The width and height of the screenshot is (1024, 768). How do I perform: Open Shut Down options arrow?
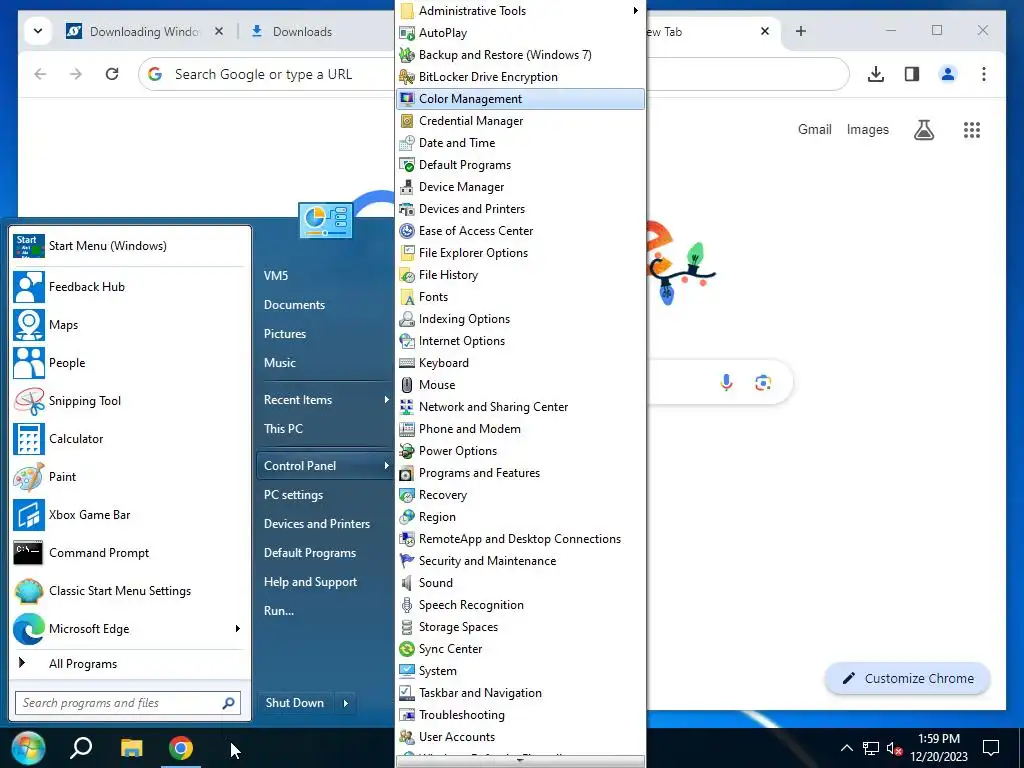tap(346, 703)
